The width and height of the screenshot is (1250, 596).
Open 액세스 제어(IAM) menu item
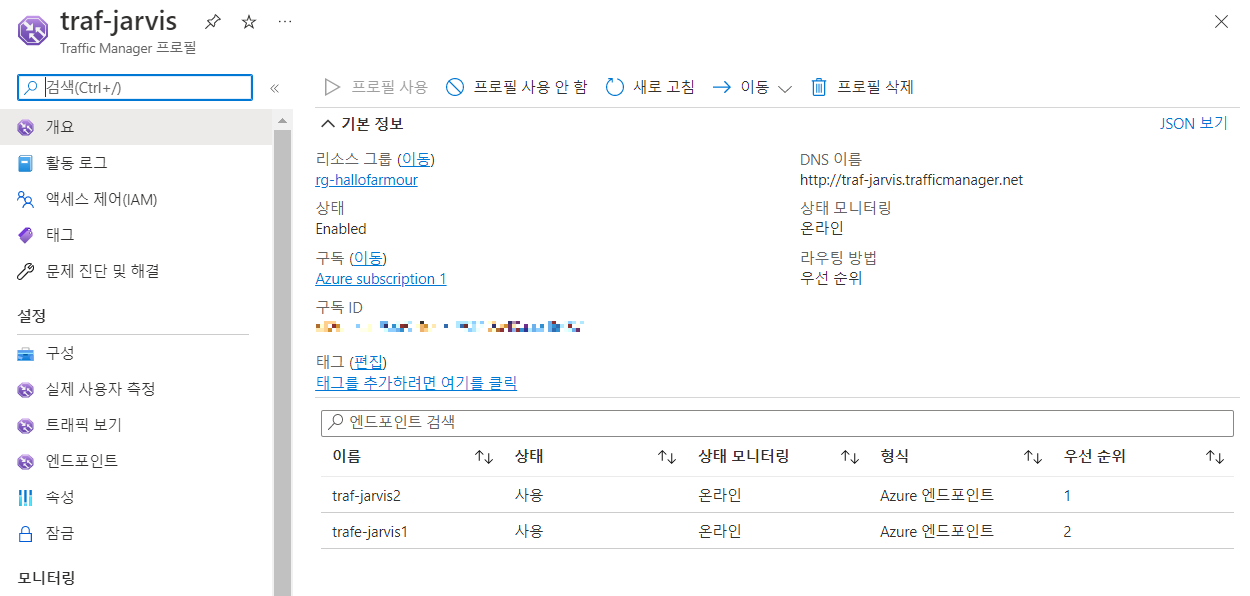[136, 199]
